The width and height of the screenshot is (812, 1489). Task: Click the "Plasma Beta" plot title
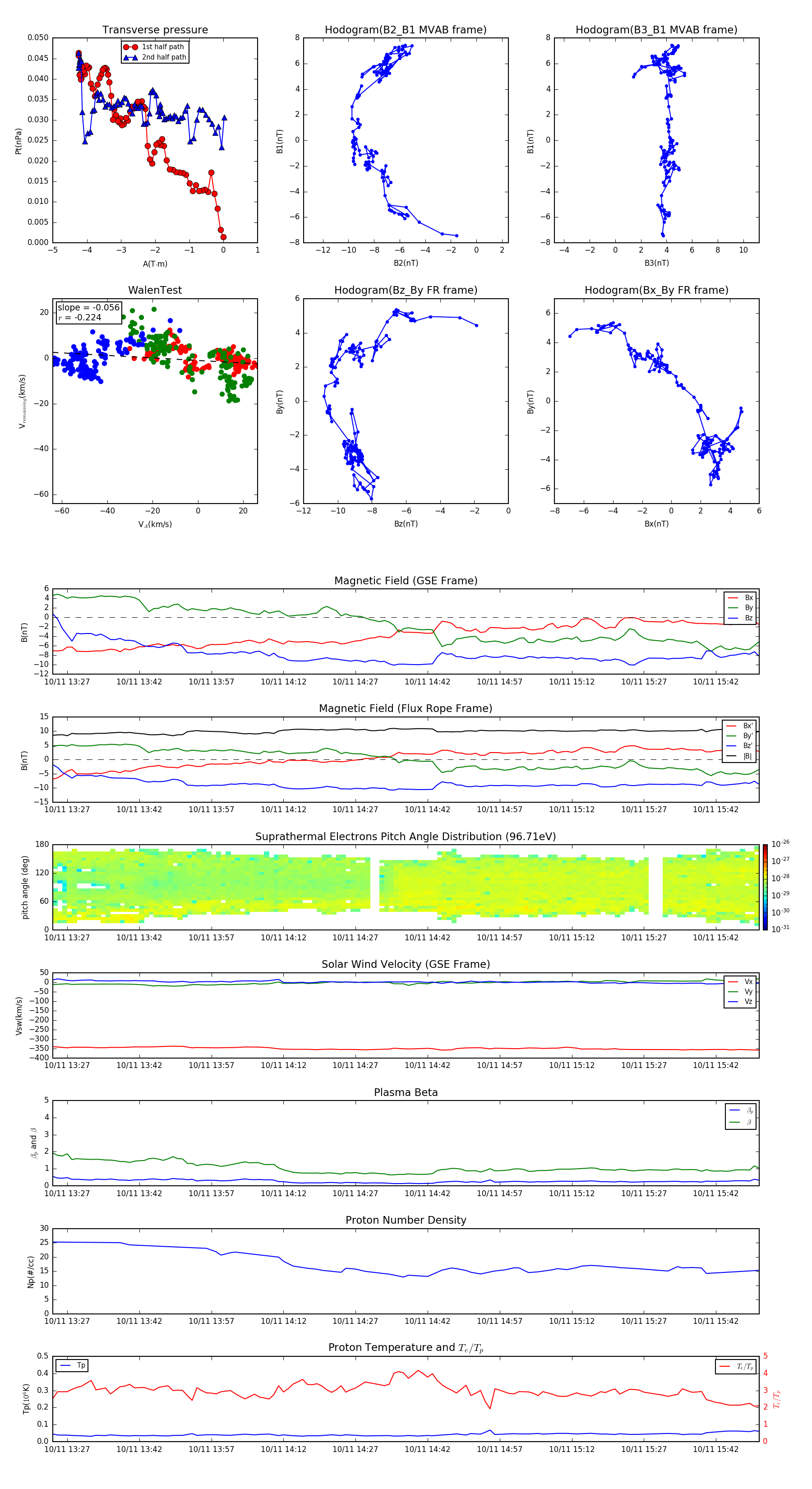[x=406, y=1093]
